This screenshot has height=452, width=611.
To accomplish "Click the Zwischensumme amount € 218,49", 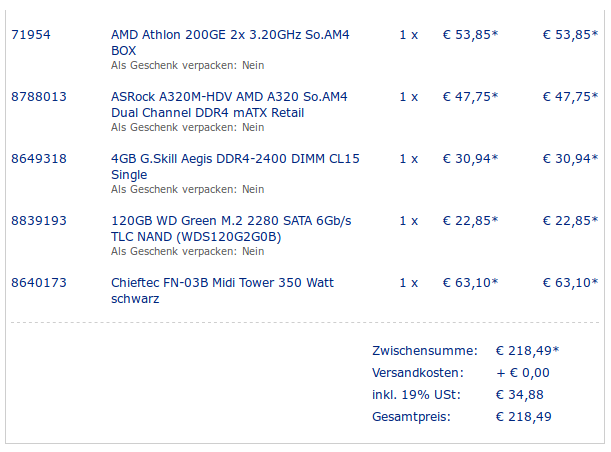I will [527, 351].
